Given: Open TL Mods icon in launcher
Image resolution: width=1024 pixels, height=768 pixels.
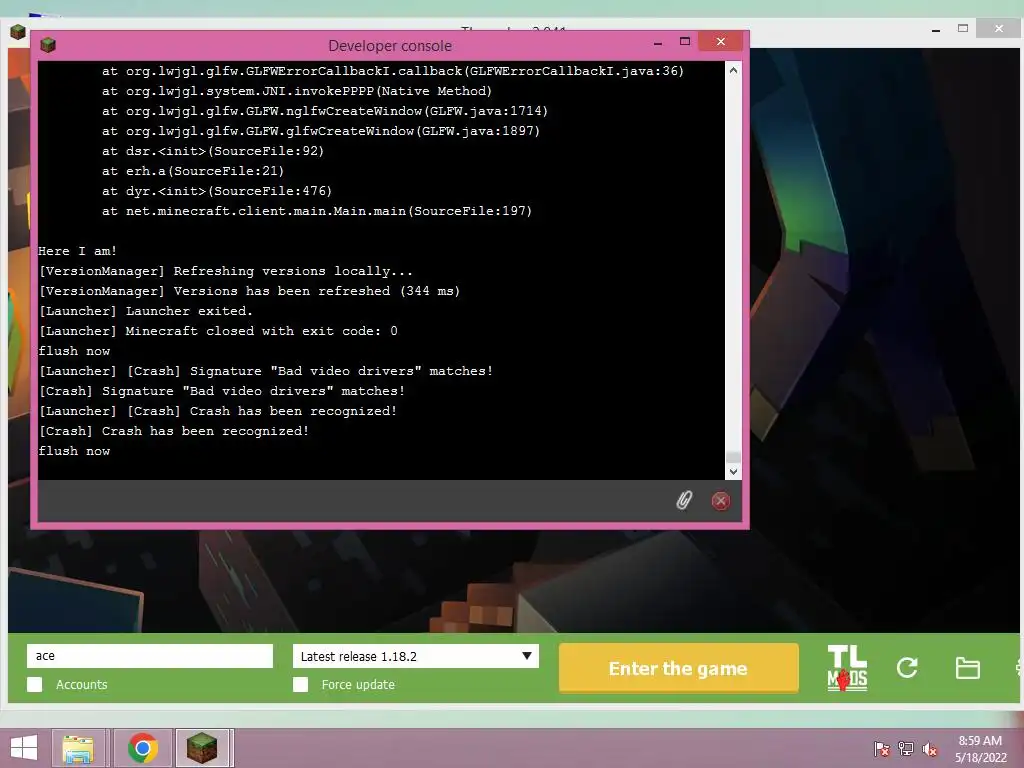Looking at the screenshot, I should (x=847, y=668).
